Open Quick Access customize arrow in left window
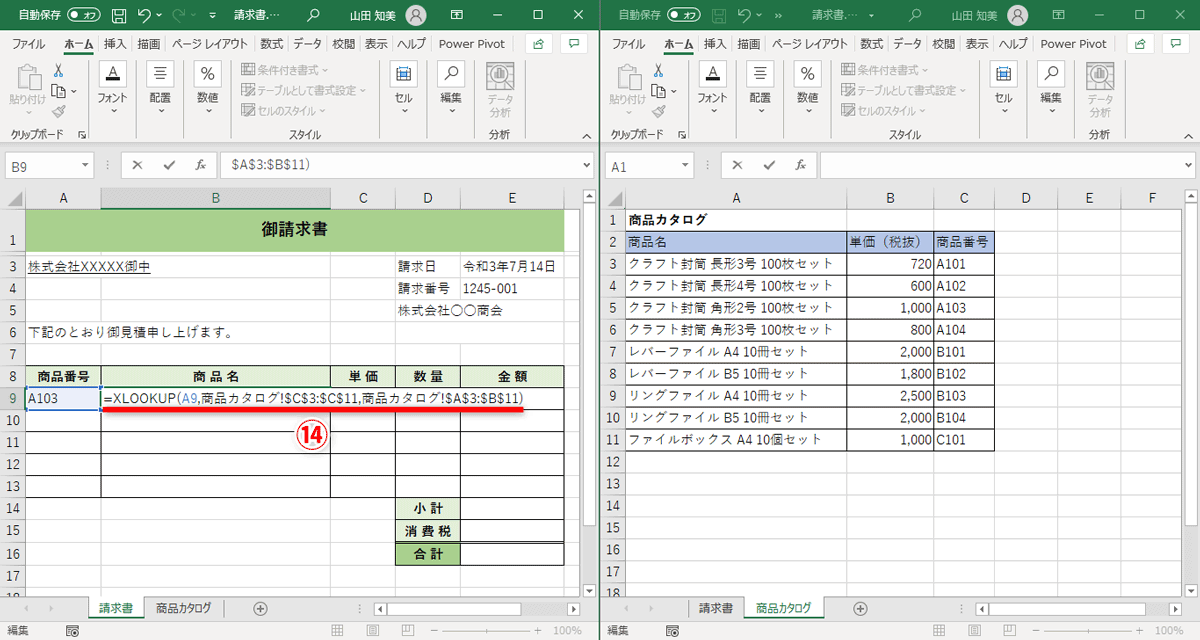This screenshot has width=1200, height=640. tap(212, 16)
